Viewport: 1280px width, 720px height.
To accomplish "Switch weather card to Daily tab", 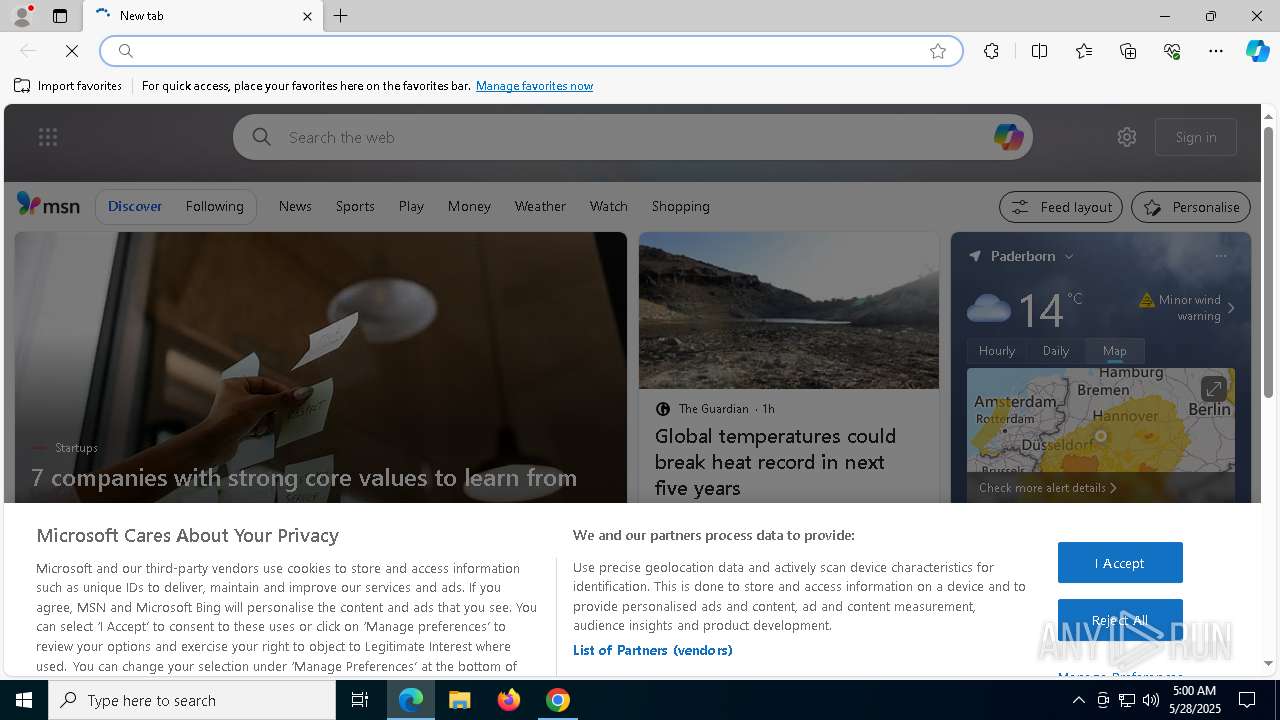I will [x=1056, y=351].
